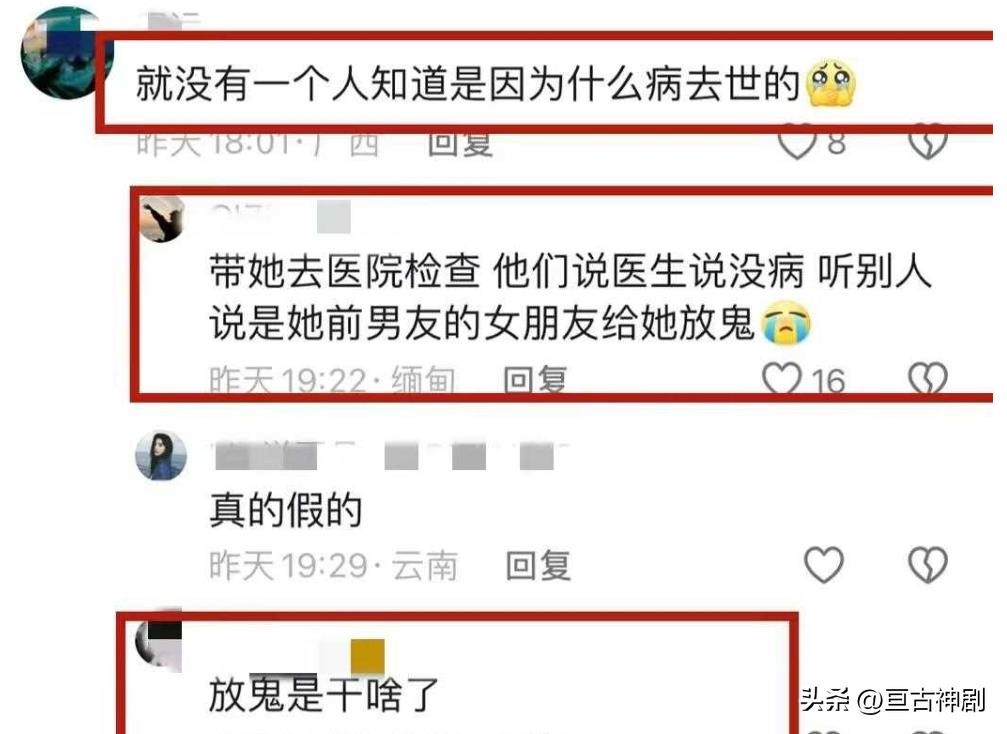Viewport: 1007px width, 734px height.
Task: Open avatar of the 缅甸 commenter
Action: pos(162,220)
